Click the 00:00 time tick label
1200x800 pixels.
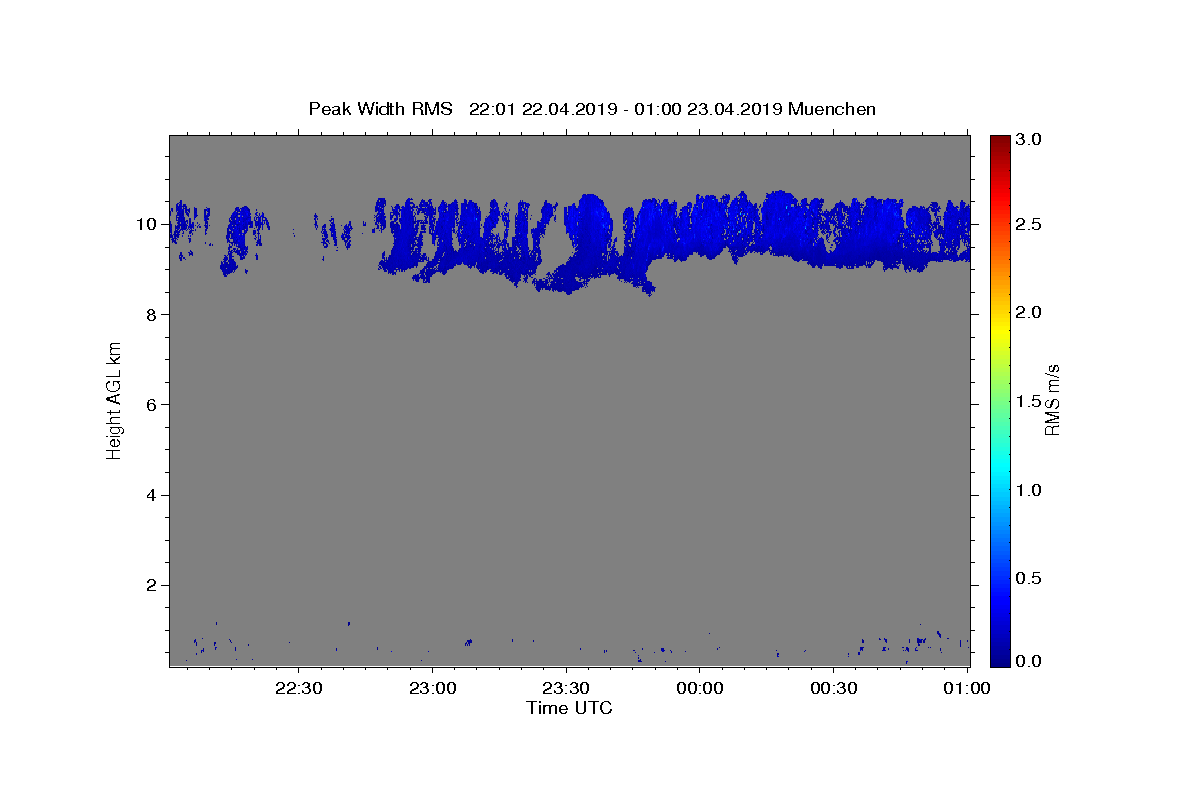coord(700,688)
